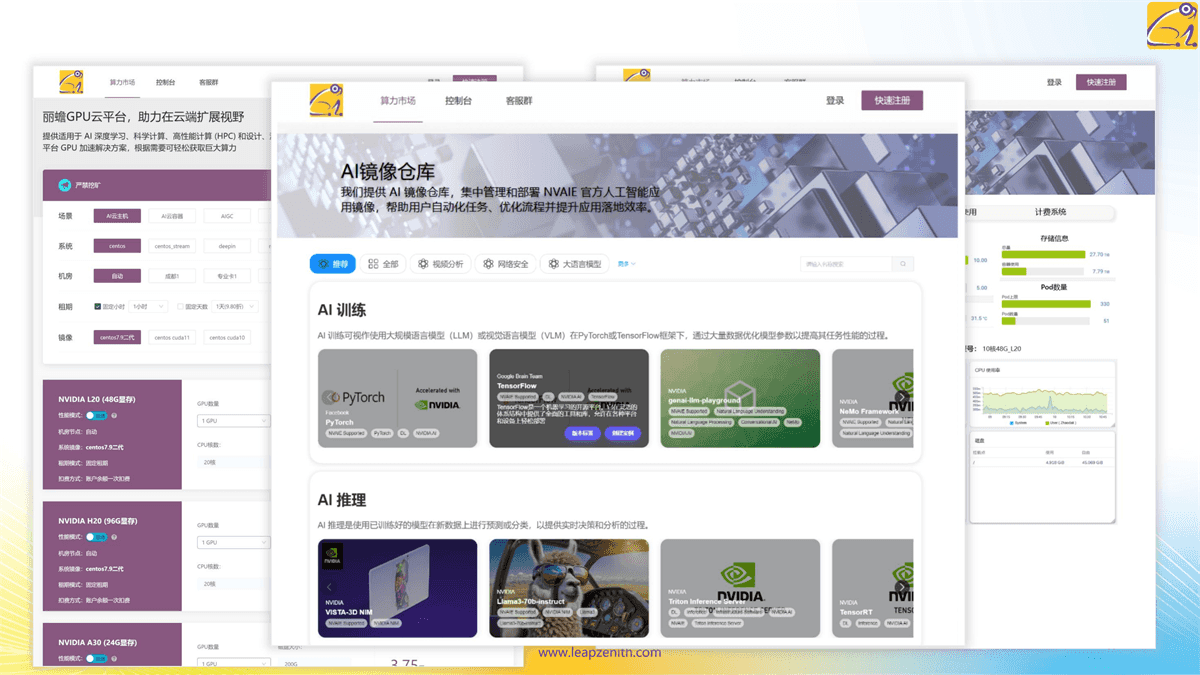The width and height of the screenshot is (1200, 675).
Task: Click 登录 link in front window
Action: point(835,100)
